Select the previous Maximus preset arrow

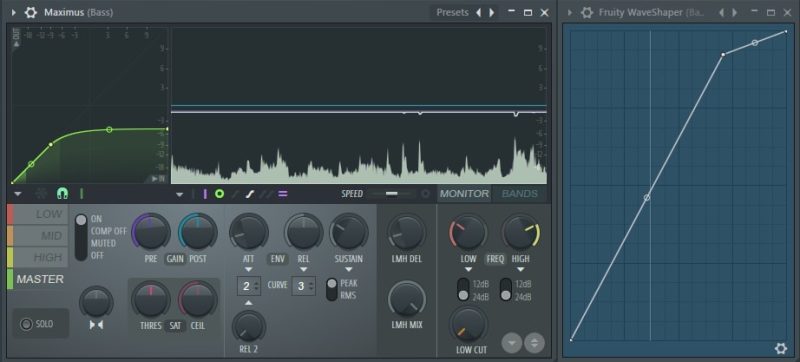click(478, 12)
